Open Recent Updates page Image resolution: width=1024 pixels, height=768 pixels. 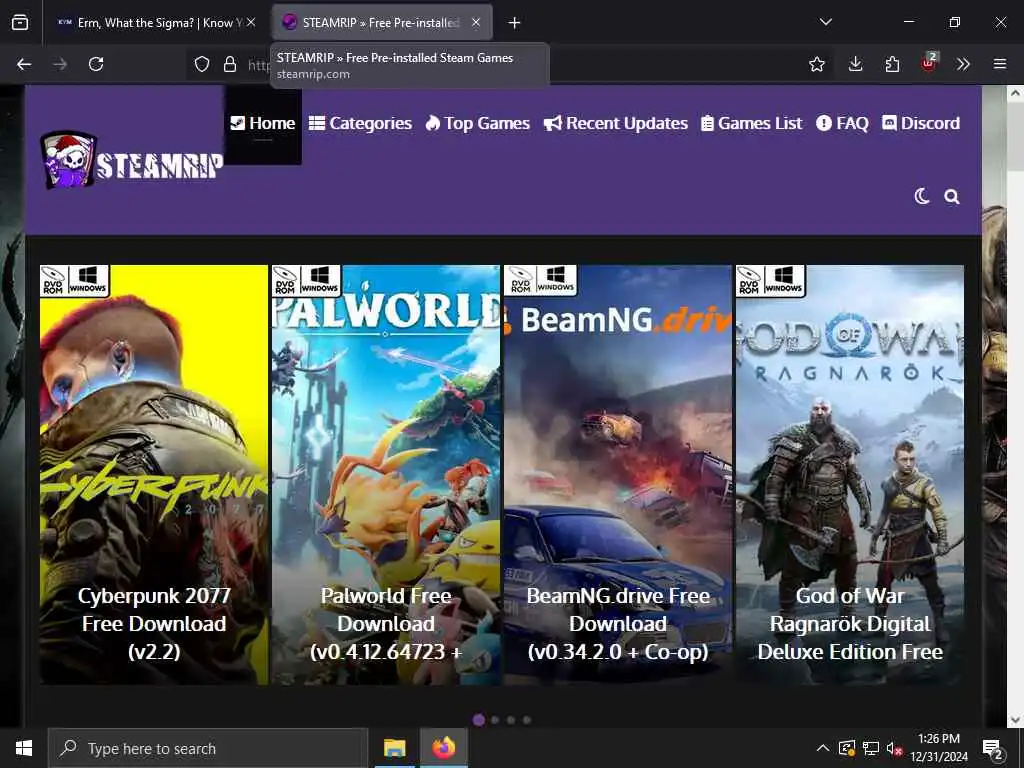click(x=616, y=123)
